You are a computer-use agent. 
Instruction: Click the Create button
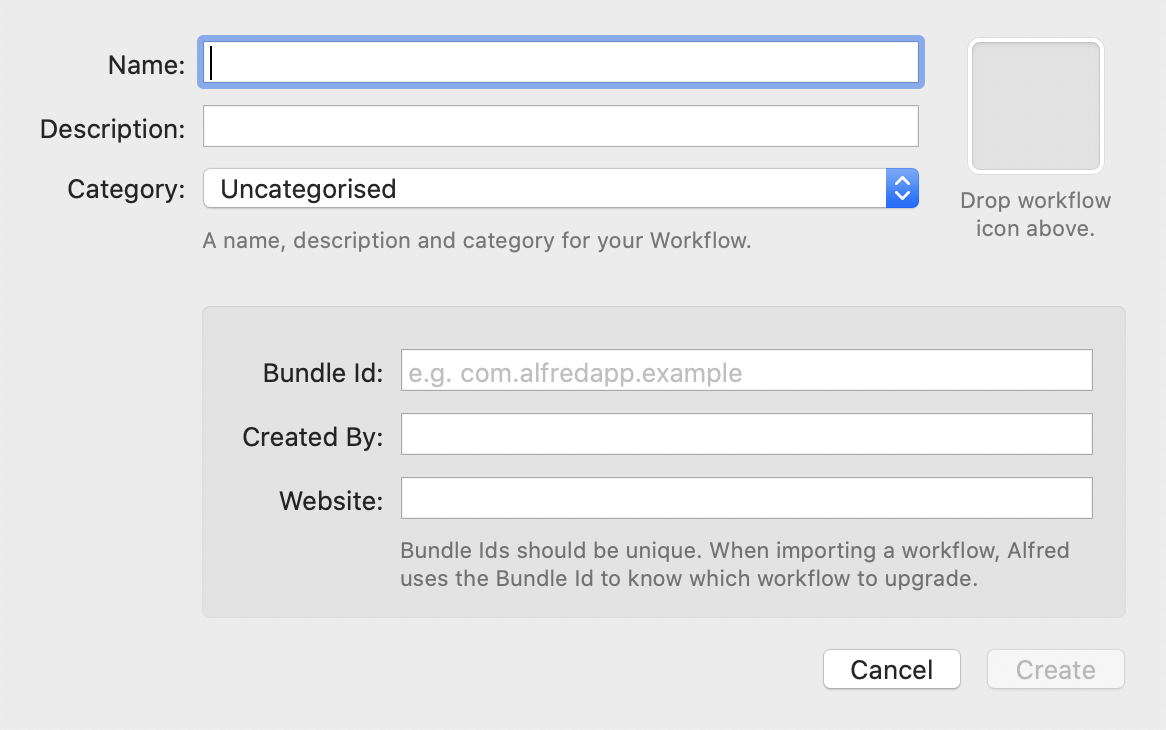[x=1056, y=670]
